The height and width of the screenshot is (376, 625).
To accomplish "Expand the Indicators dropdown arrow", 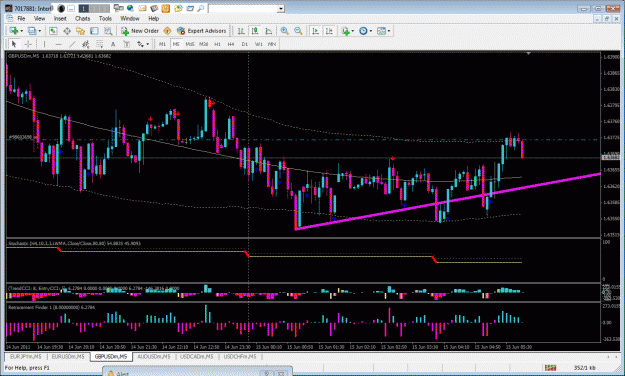I will pos(352,31).
